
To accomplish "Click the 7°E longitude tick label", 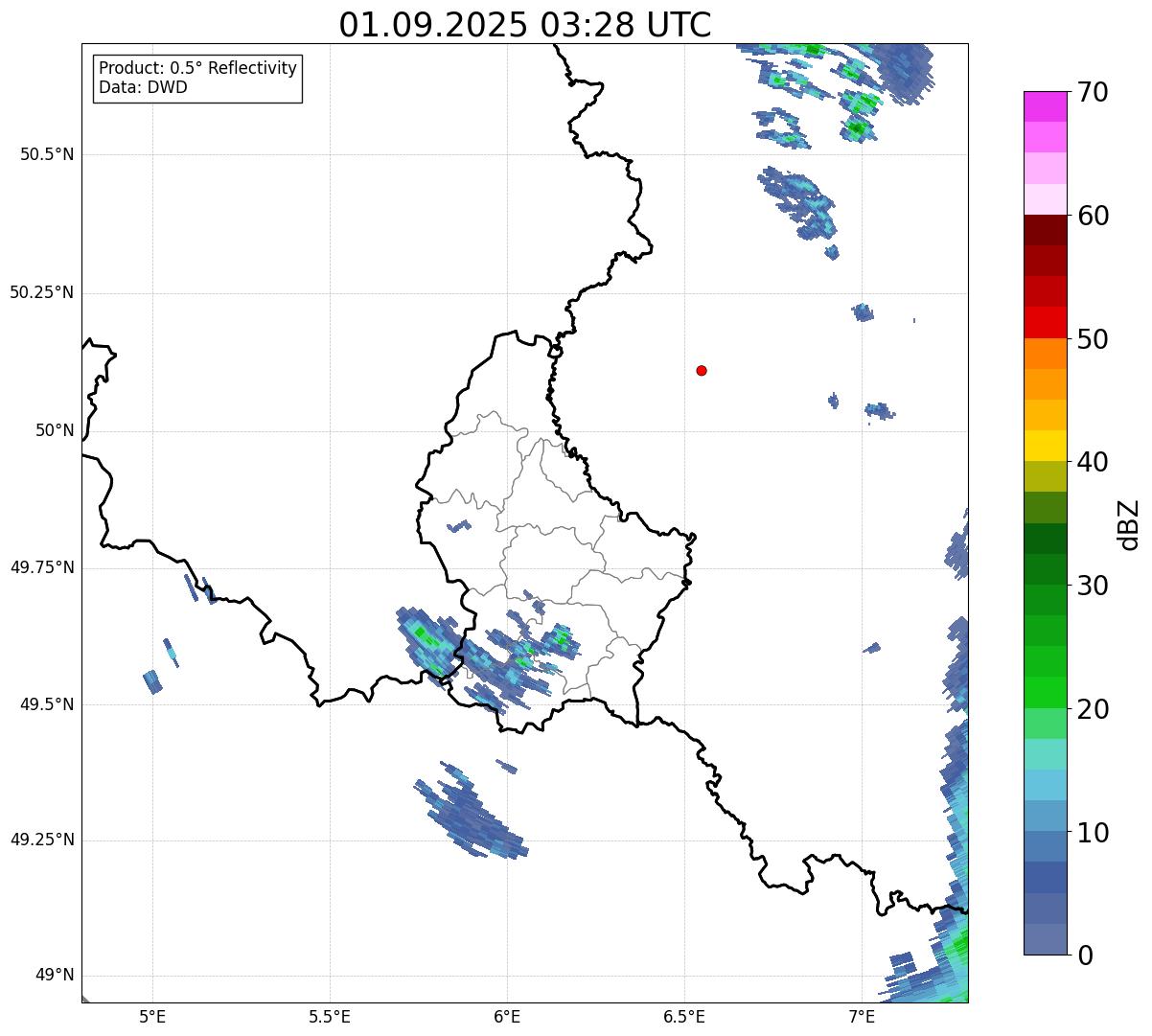I will (863, 1018).
